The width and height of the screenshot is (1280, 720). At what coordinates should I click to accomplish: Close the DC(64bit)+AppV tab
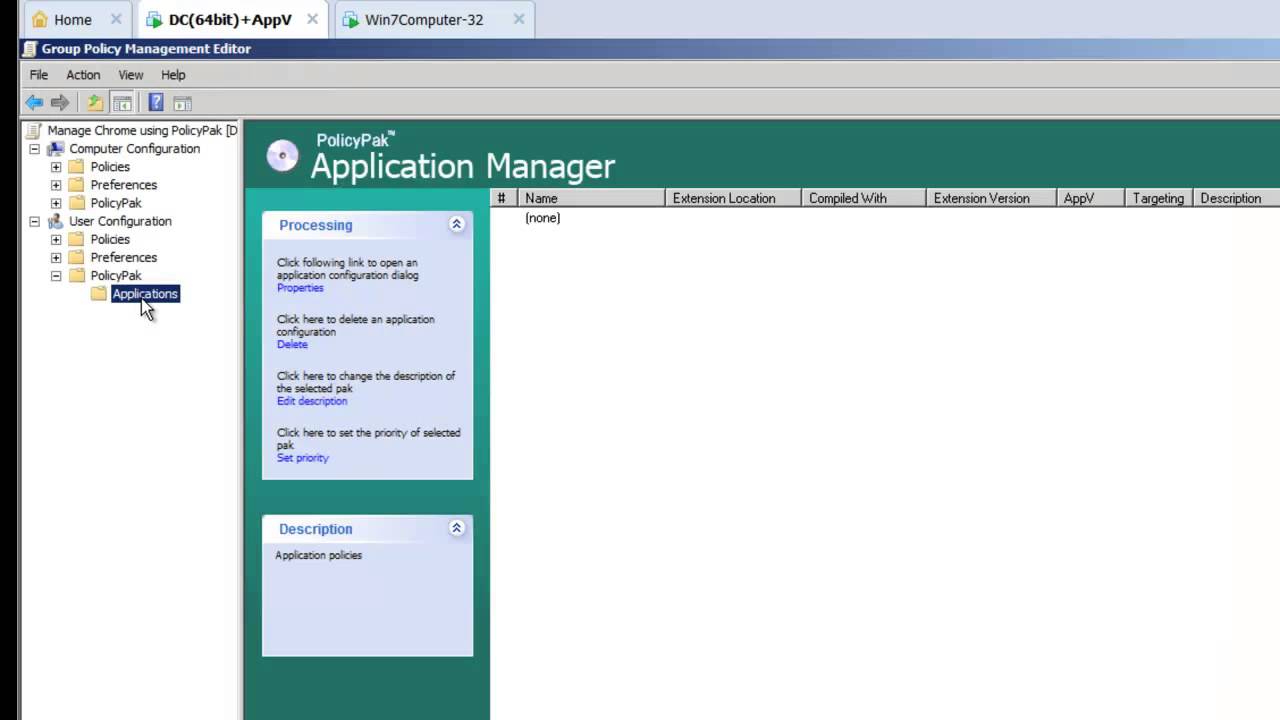click(312, 19)
